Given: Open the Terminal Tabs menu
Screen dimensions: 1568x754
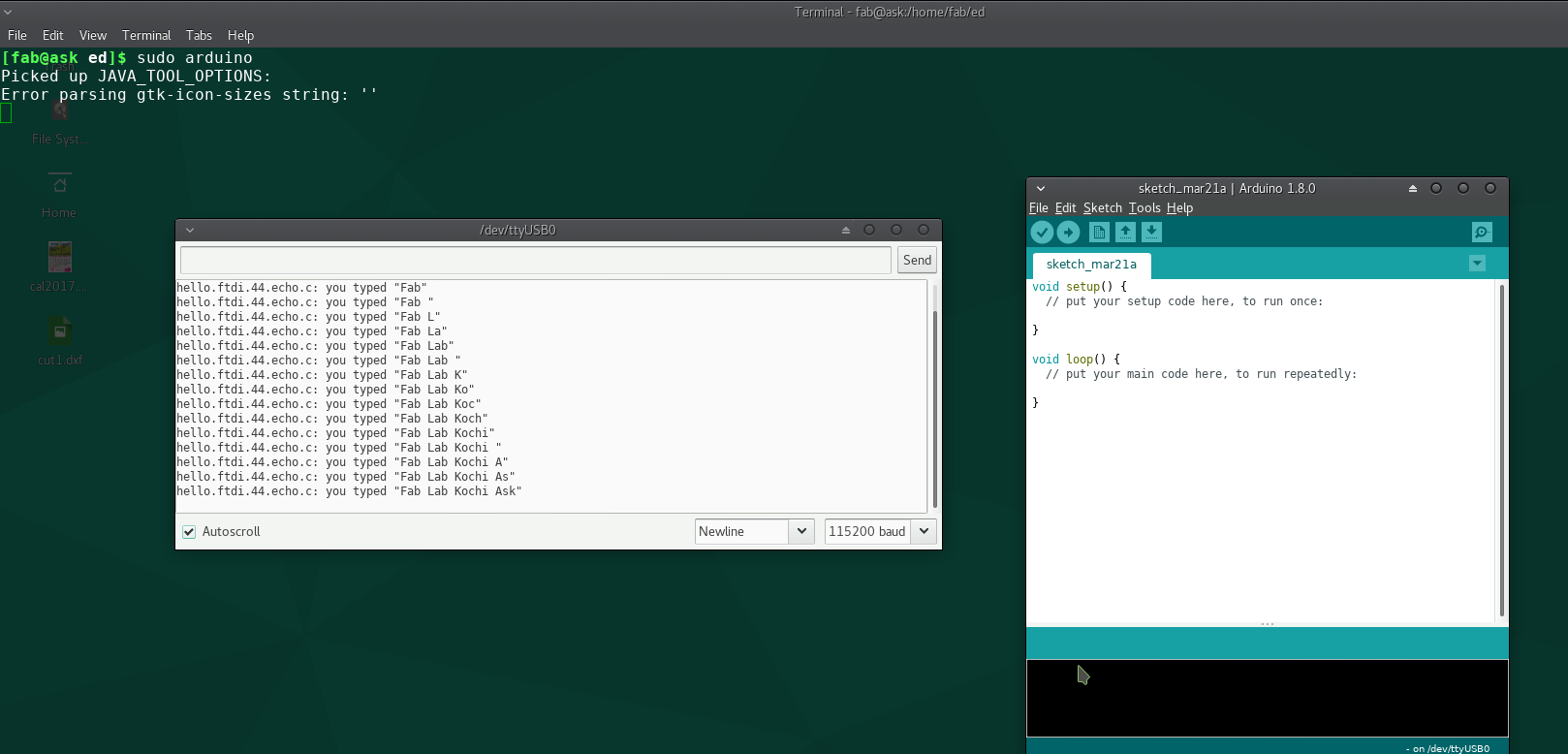Looking at the screenshot, I should pos(199,36).
